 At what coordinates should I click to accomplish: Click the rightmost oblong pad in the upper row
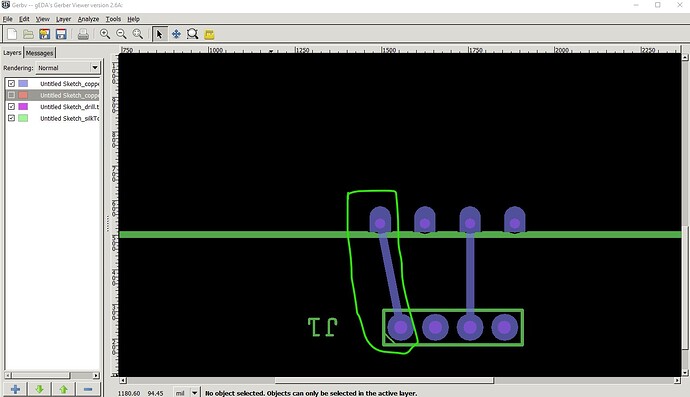pyautogui.click(x=514, y=220)
